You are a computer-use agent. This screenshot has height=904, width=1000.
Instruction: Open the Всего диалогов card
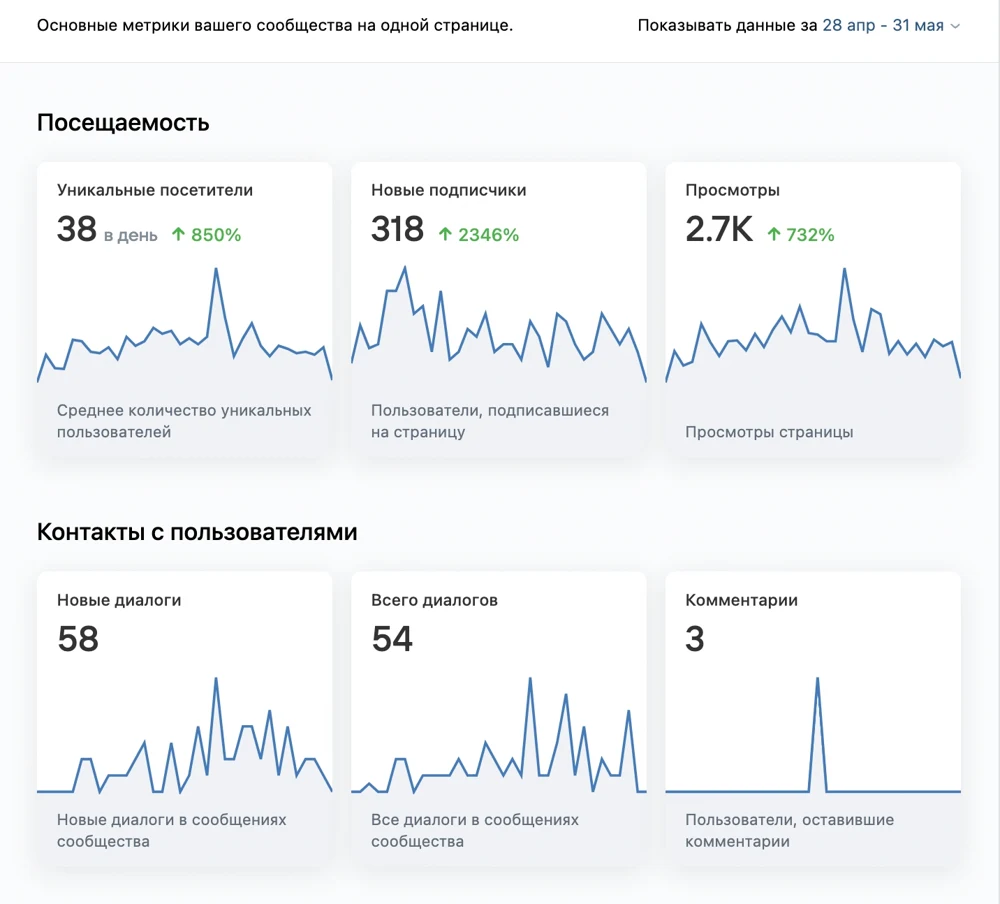[499, 718]
